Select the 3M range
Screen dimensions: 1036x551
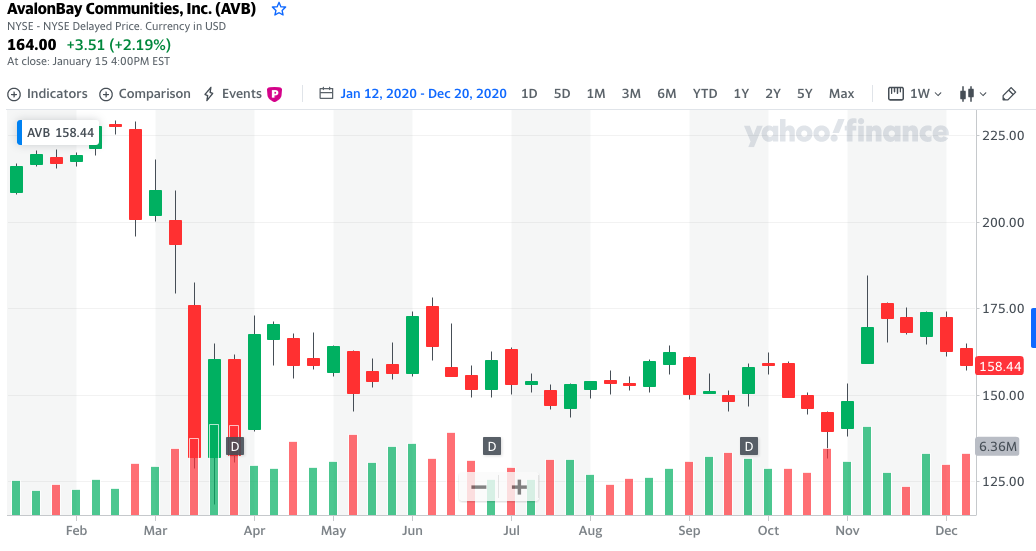[x=631, y=94]
